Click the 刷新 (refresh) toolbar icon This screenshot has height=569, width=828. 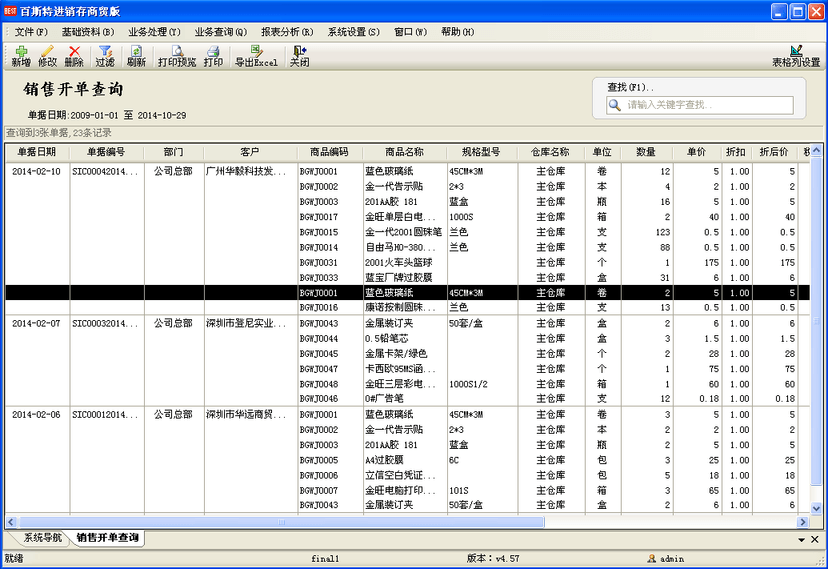pyautogui.click(x=136, y=56)
